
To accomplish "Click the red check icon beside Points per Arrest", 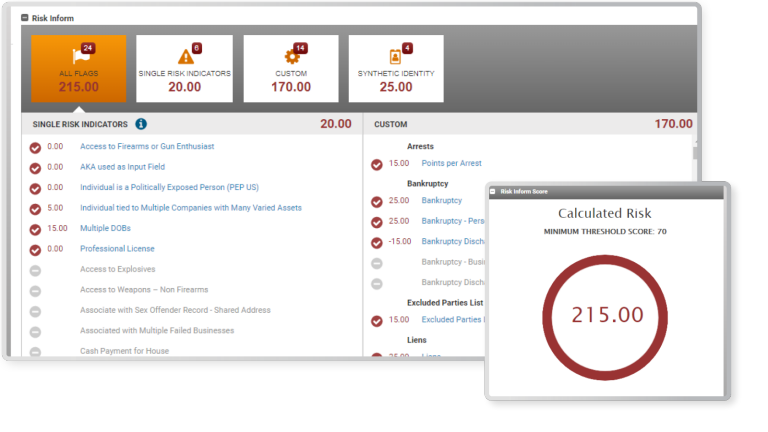I will coord(377,164).
